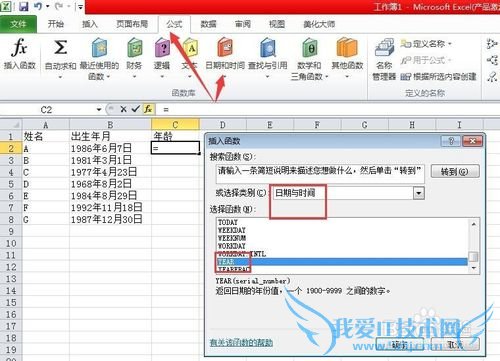Screen dimensions: 500x361
Task: Click the function list scrollbar up arrow
Action: pos(473,224)
